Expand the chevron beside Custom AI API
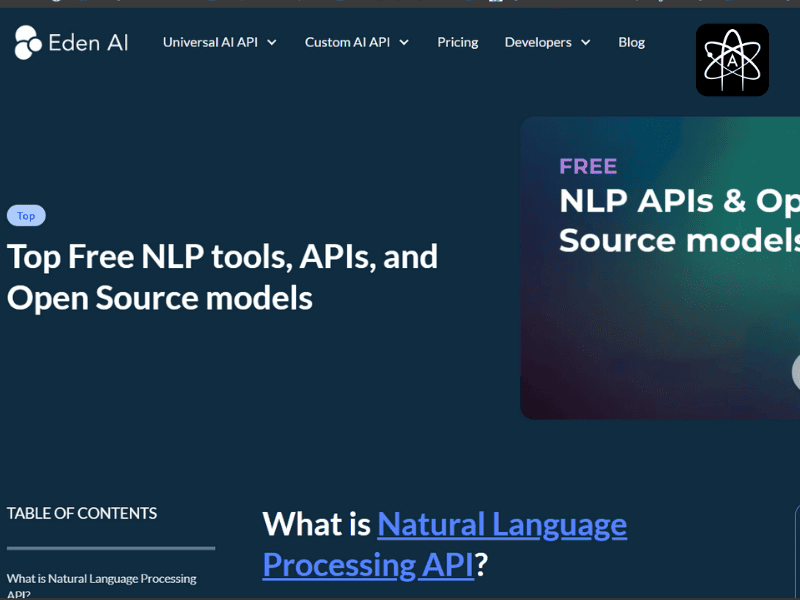800x600 pixels. pyautogui.click(x=404, y=42)
